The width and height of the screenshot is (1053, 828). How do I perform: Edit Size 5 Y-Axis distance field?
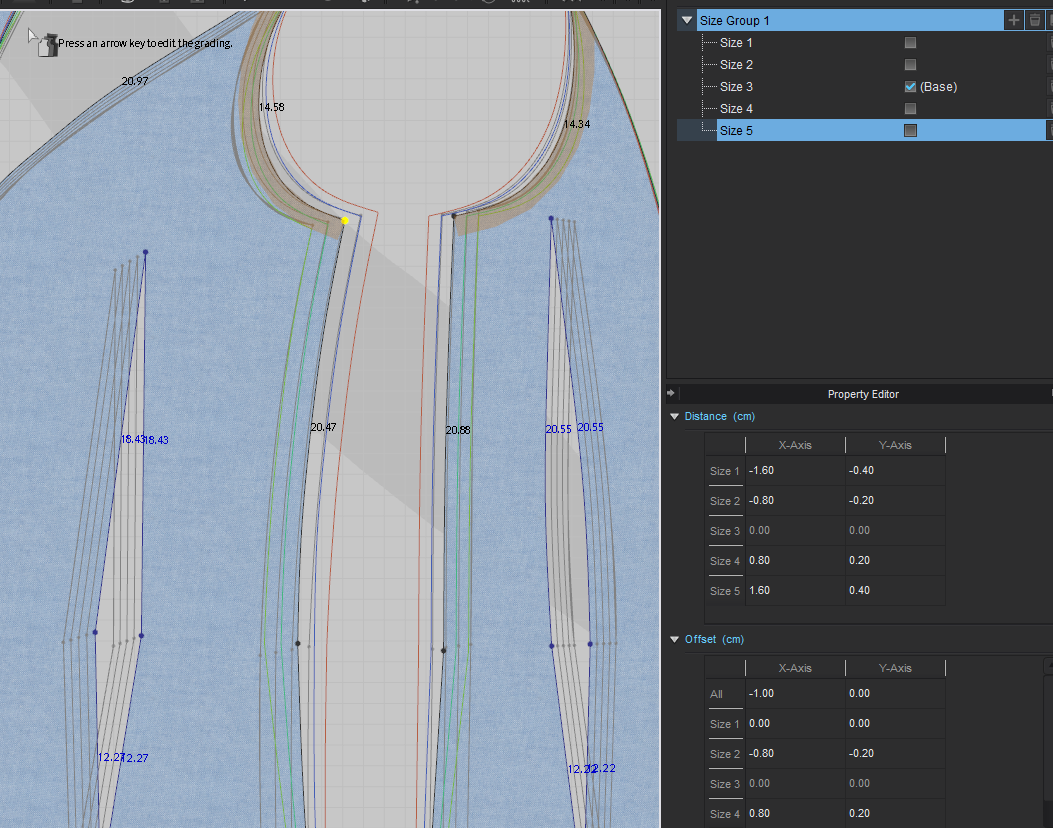click(894, 591)
